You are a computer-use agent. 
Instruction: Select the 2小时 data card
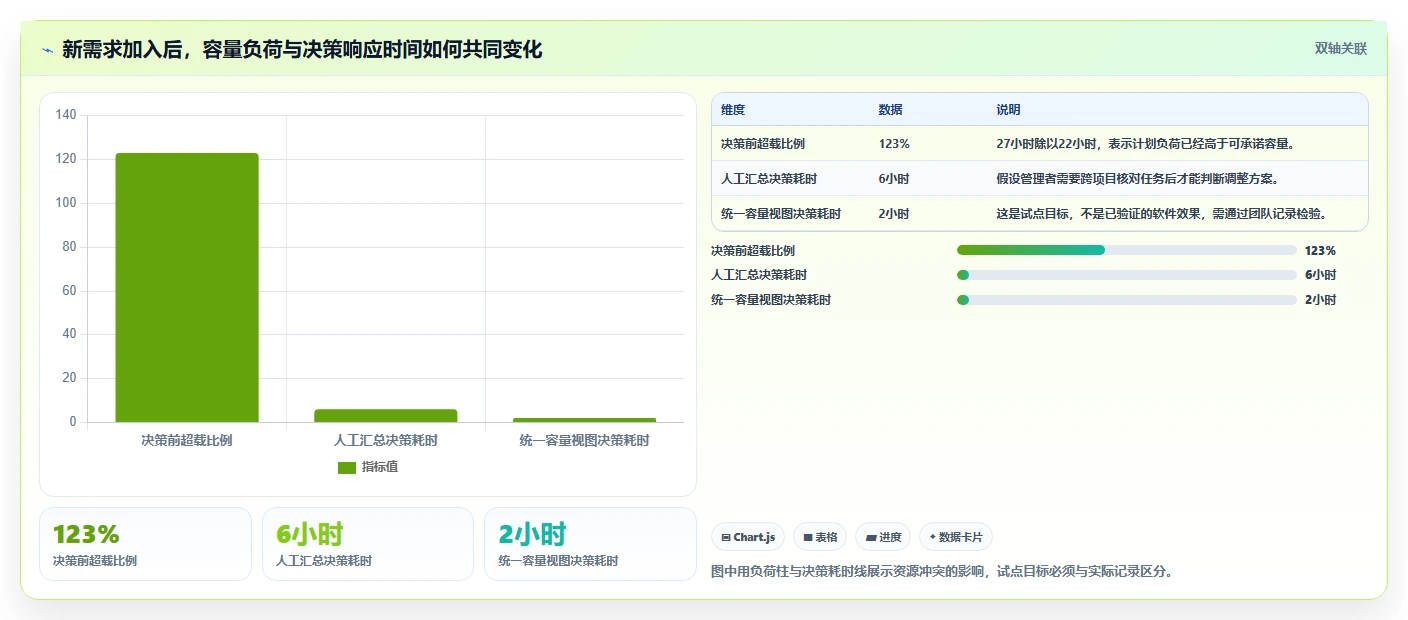pyautogui.click(x=590, y=544)
